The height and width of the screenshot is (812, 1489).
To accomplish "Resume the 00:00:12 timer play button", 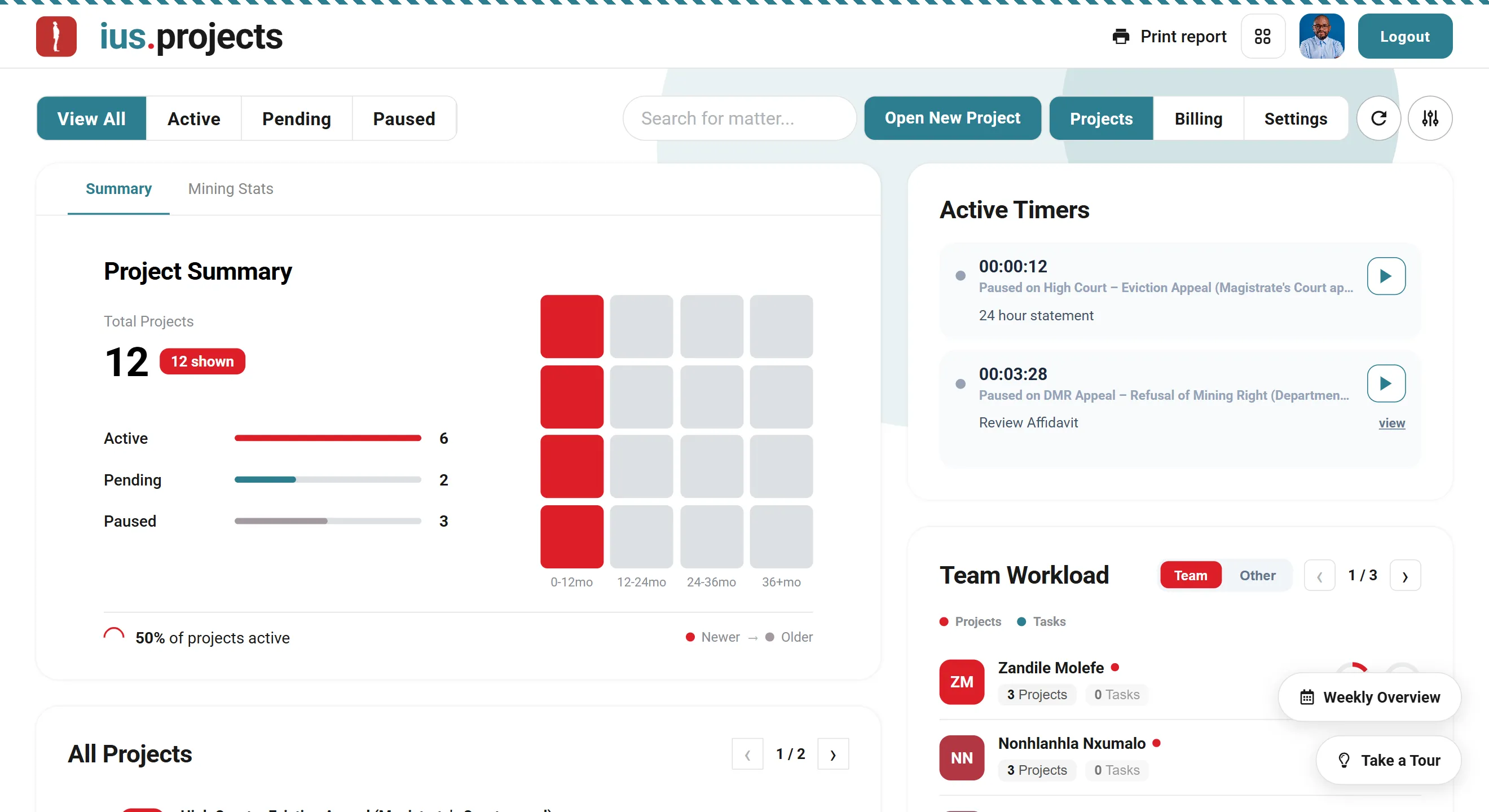I will [1386, 276].
